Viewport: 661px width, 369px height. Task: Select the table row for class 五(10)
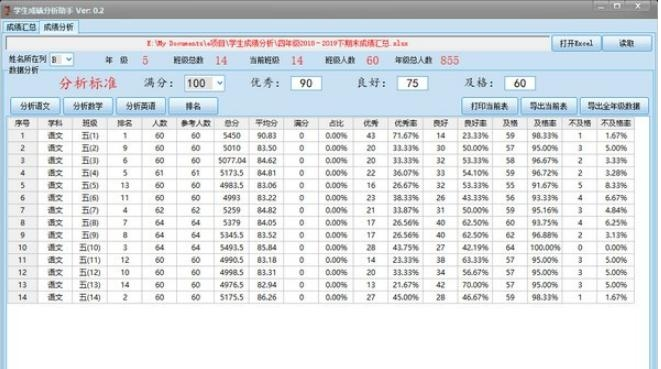pyautogui.click(x=320, y=248)
